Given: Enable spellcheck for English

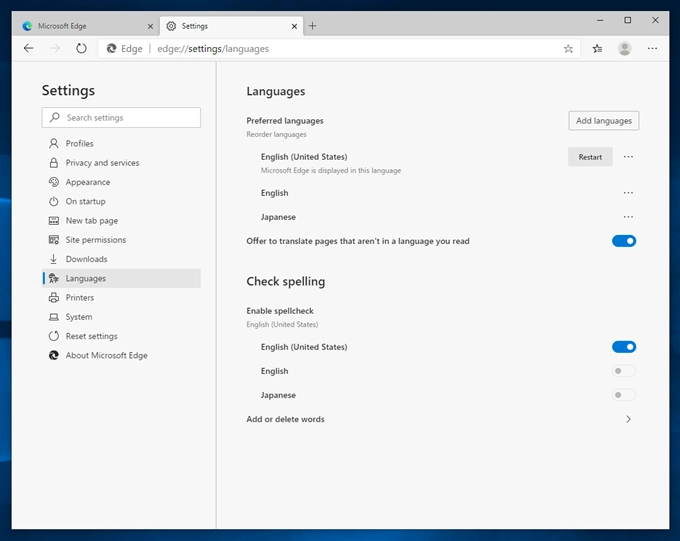Looking at the screenshot, I should click(624, 371).
